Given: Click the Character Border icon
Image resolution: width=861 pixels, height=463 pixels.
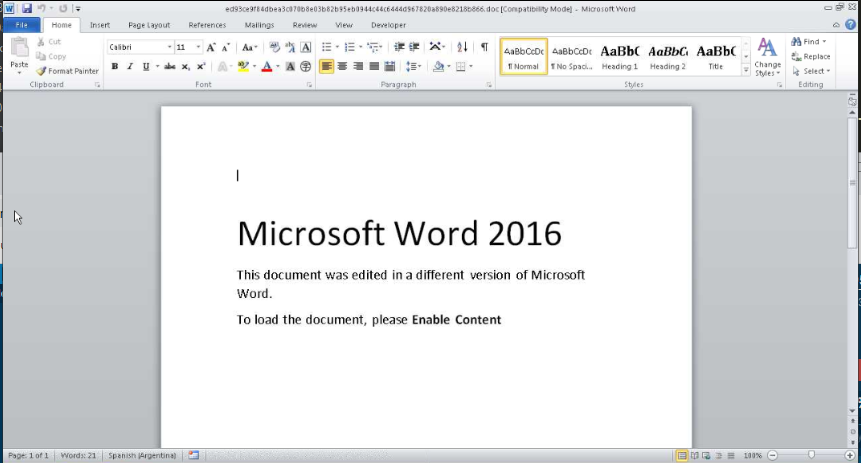Looking at the screenshot, I should (306, 47).
